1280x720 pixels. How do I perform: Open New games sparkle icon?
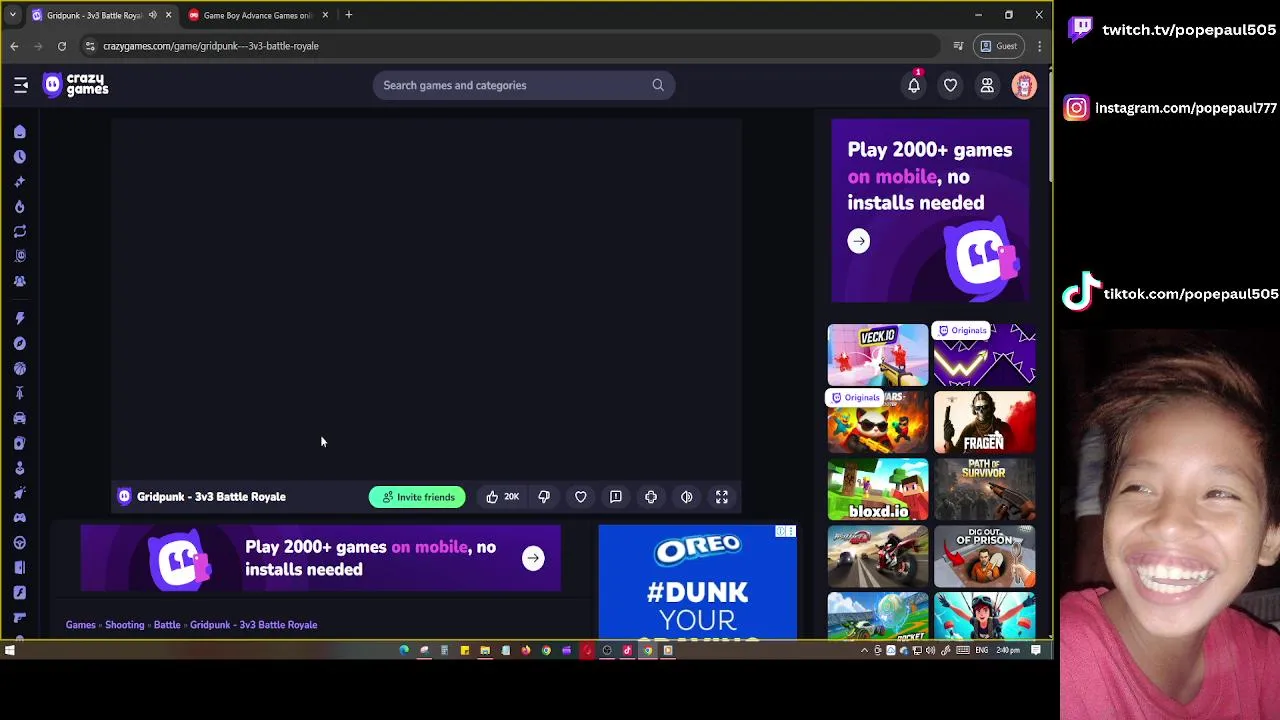point(19,182)
